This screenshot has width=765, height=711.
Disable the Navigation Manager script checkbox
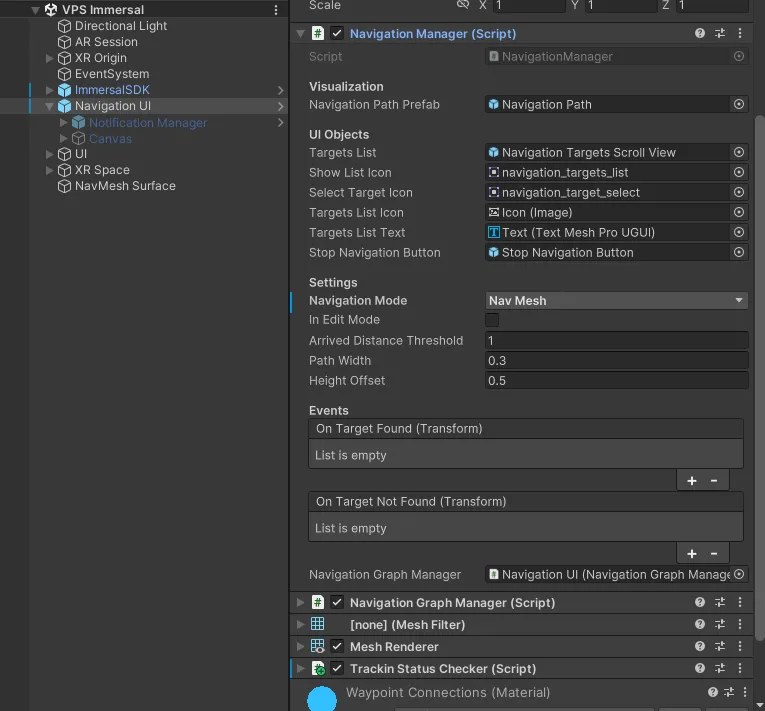pyautogui.click(x=337, y=33)
